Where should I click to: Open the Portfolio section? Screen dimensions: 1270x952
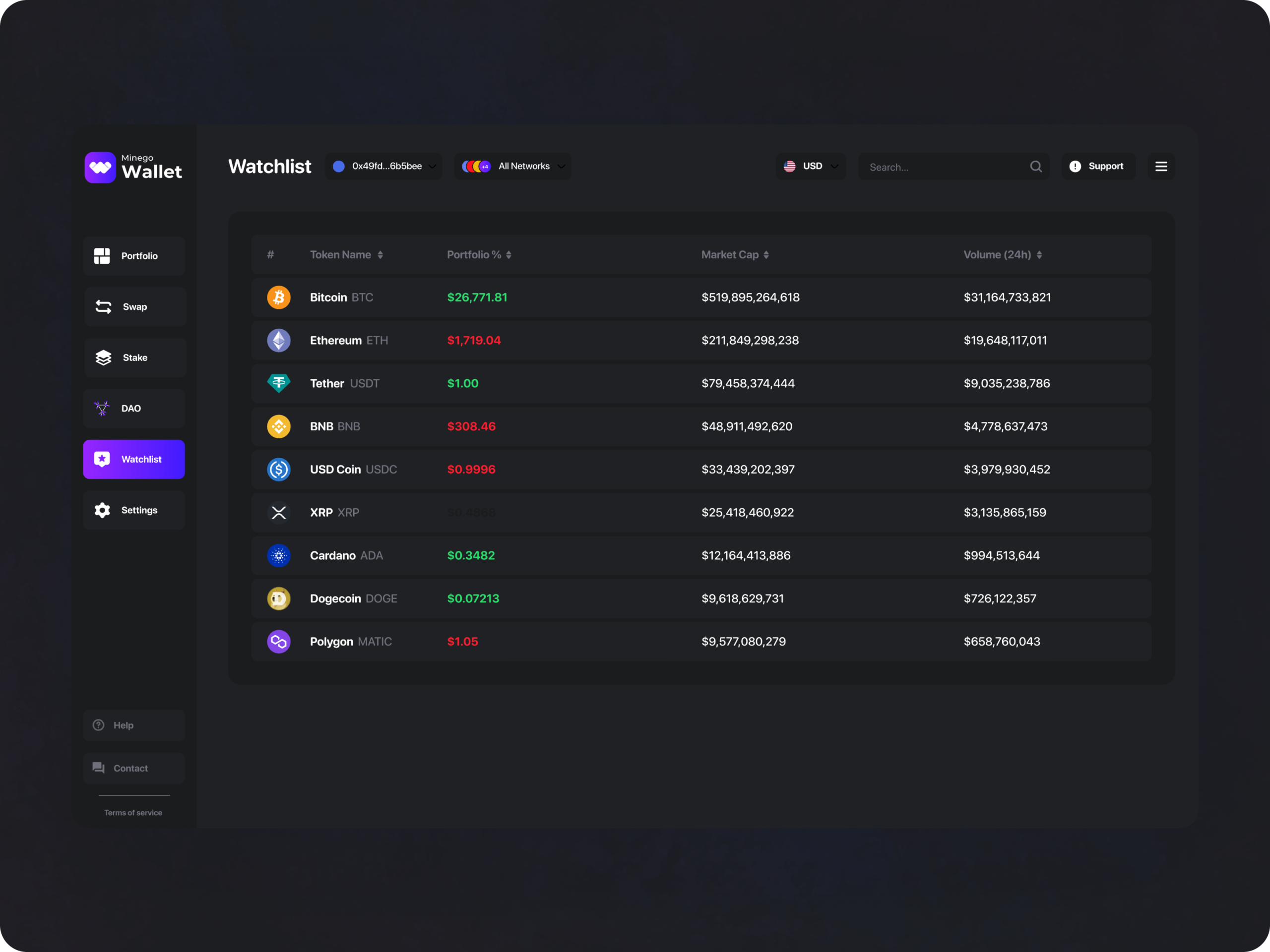coord(134,256)
